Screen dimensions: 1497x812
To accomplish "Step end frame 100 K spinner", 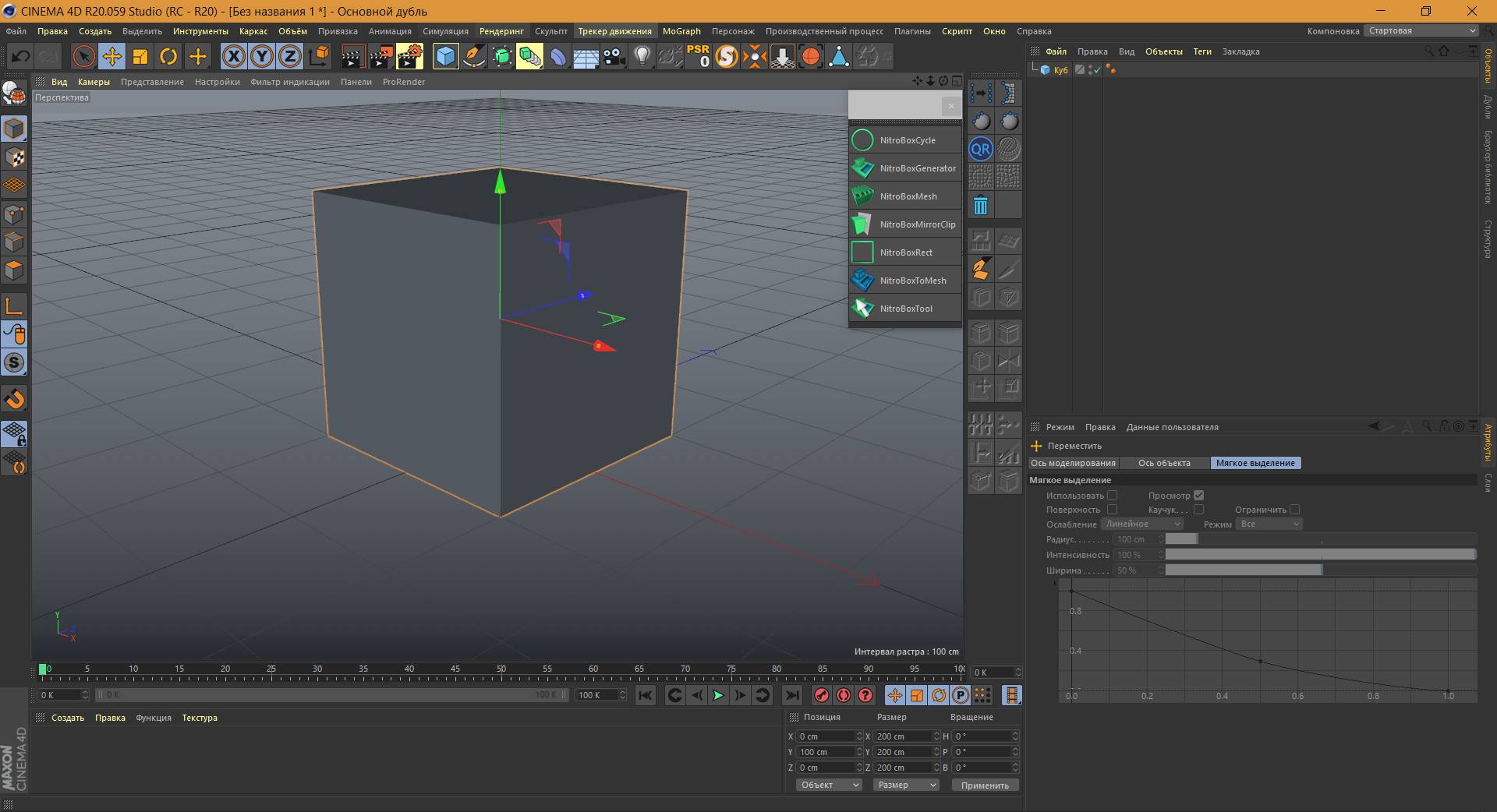I will (622, 695).
